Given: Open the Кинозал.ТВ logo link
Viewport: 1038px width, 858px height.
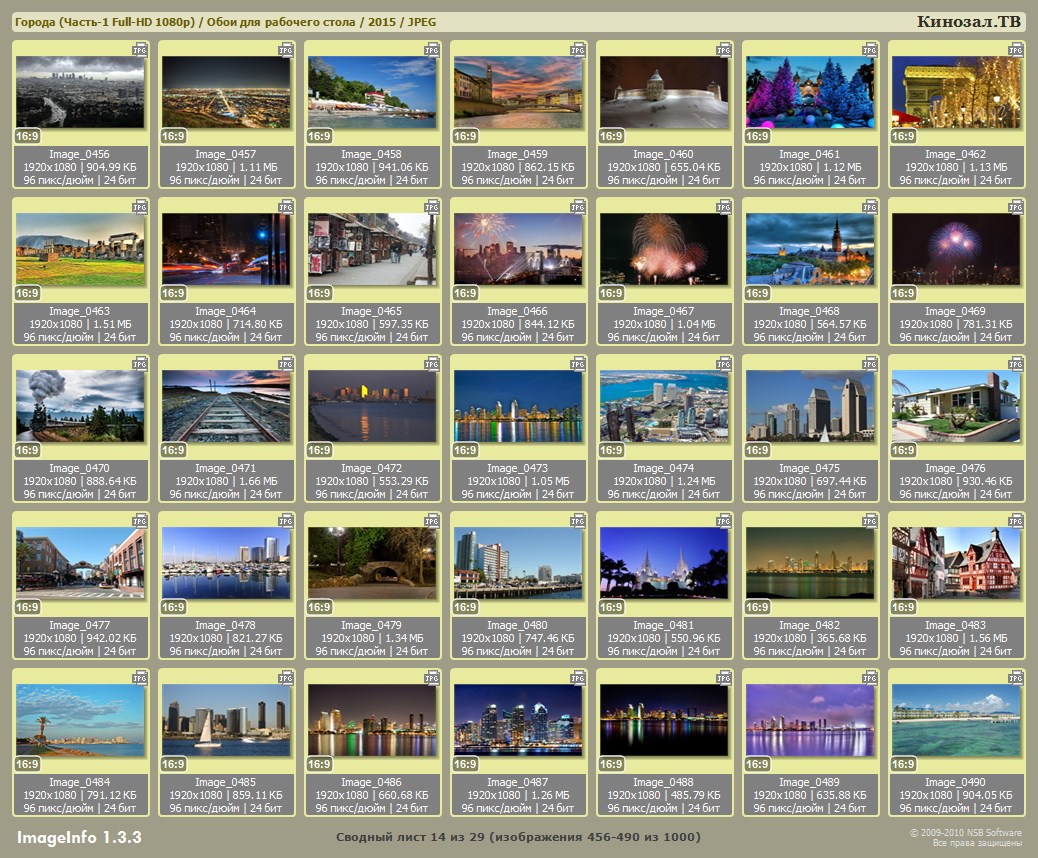Looking at the screenshot, I should coord(968,22).
